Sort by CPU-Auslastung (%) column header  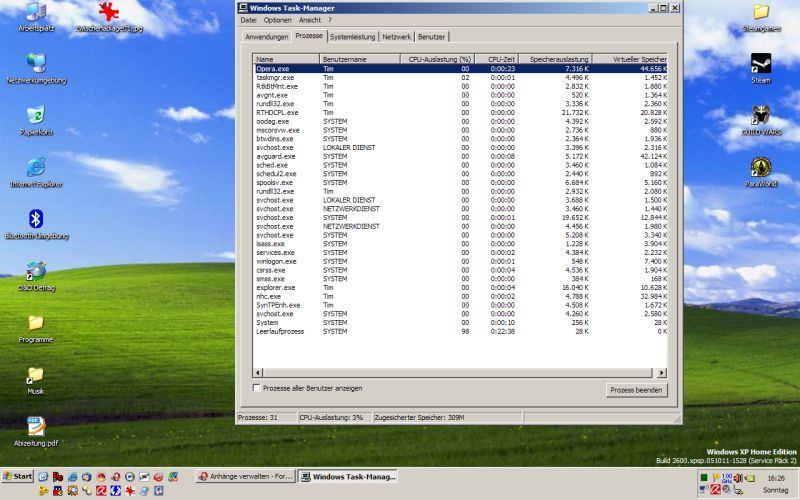click(x=438, y=59)
